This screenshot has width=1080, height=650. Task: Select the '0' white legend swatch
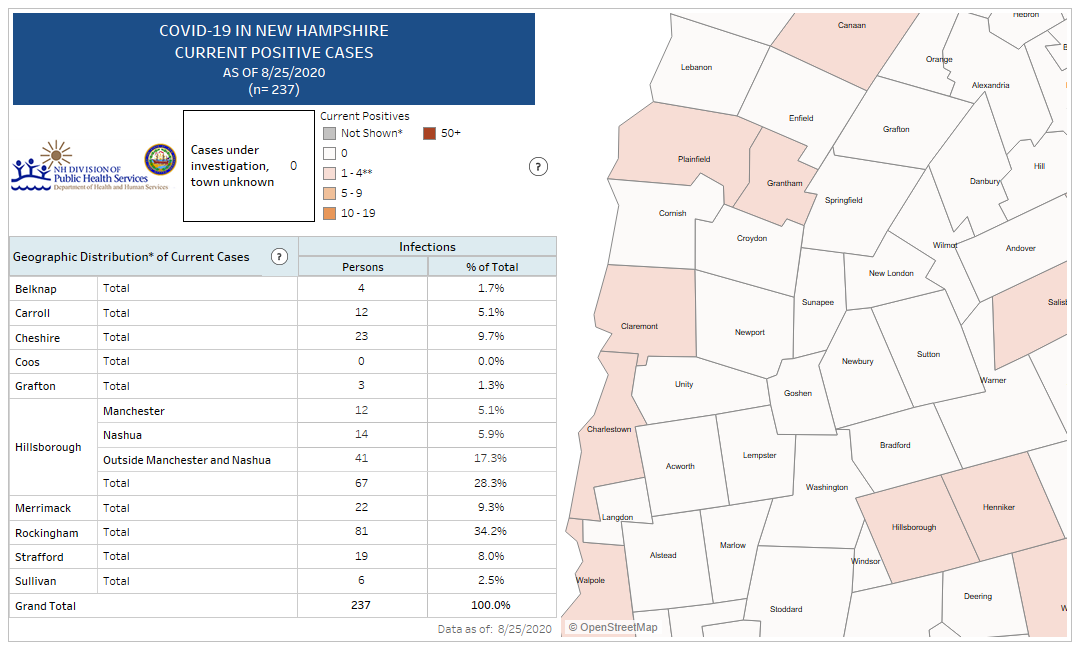[328, 153]
